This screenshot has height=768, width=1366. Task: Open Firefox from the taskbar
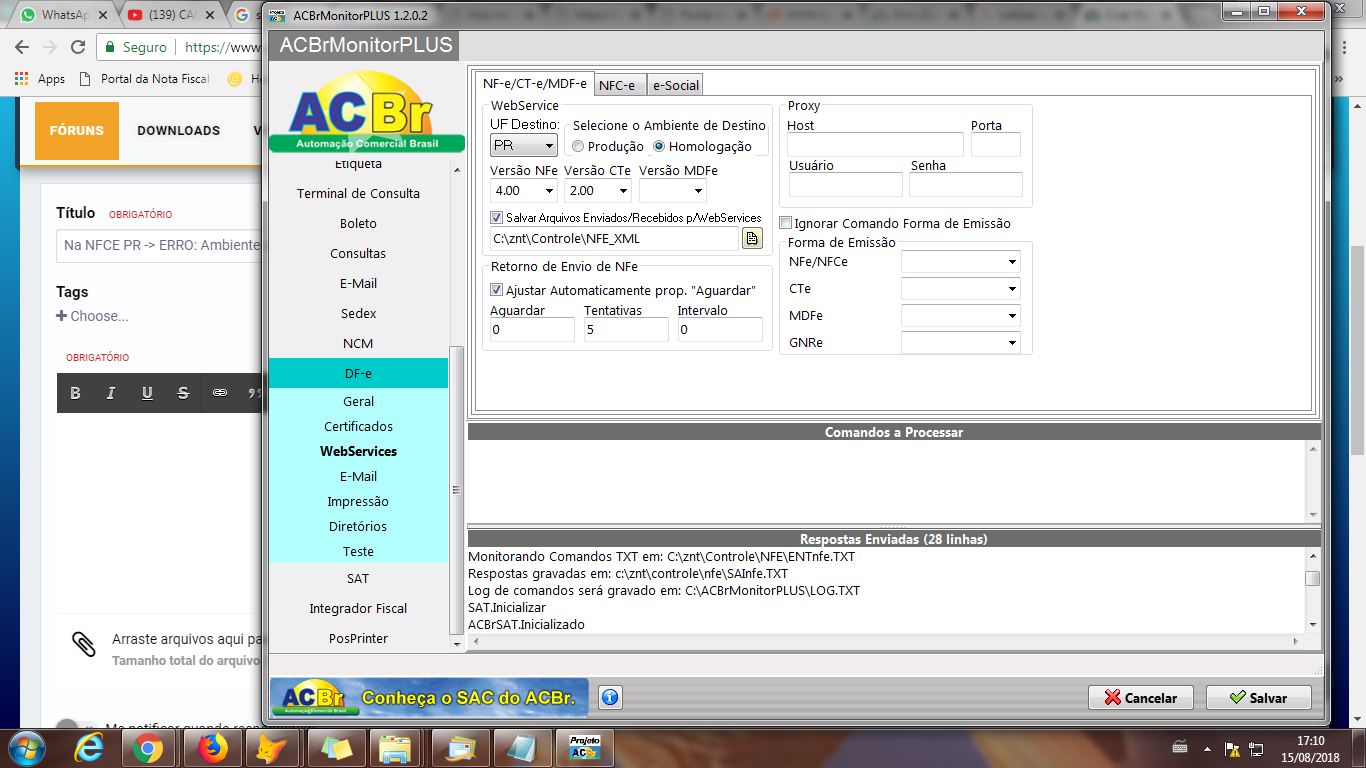211,748
